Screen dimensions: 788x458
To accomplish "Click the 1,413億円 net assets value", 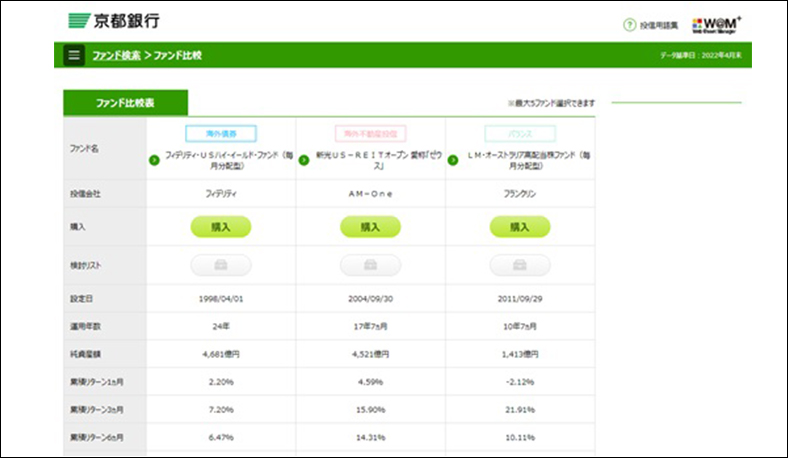I will click(520, 354).
